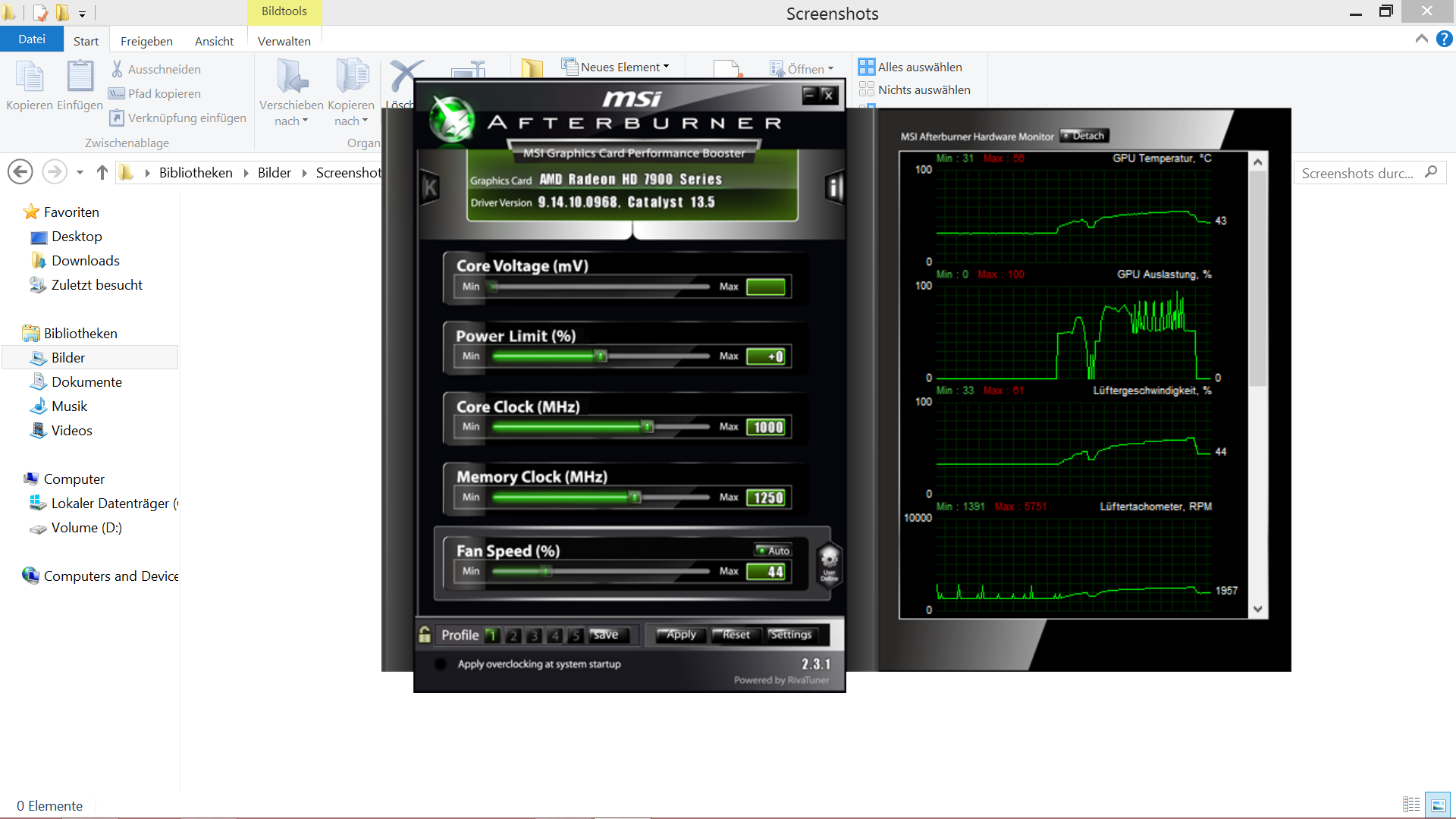Collapse the Explorer ribbon with the chevron
The height and width of the screenshot is (819, 1456).
click(1421, 39)
